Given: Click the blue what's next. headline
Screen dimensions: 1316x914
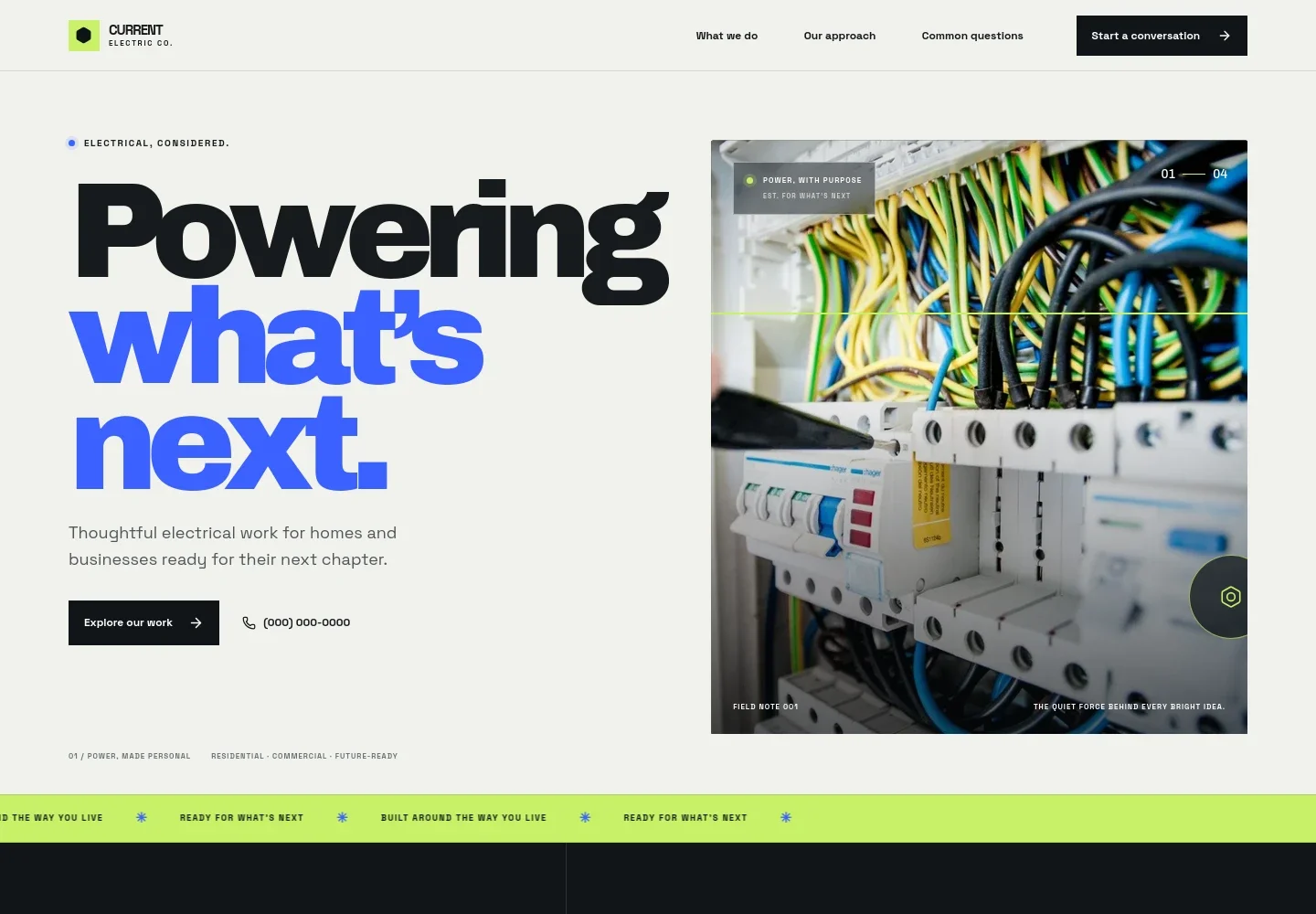Looking at the screenshot, I should point(276,388).
